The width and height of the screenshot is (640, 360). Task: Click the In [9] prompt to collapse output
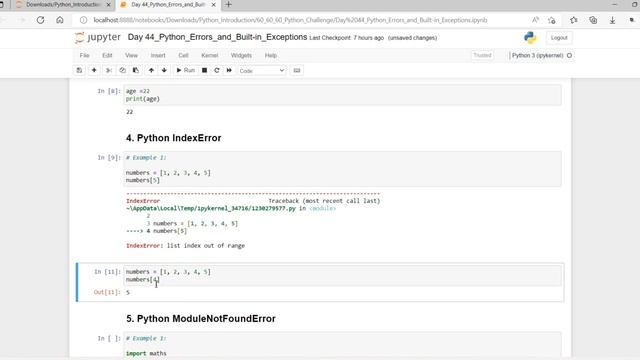[x=109, y=158]
